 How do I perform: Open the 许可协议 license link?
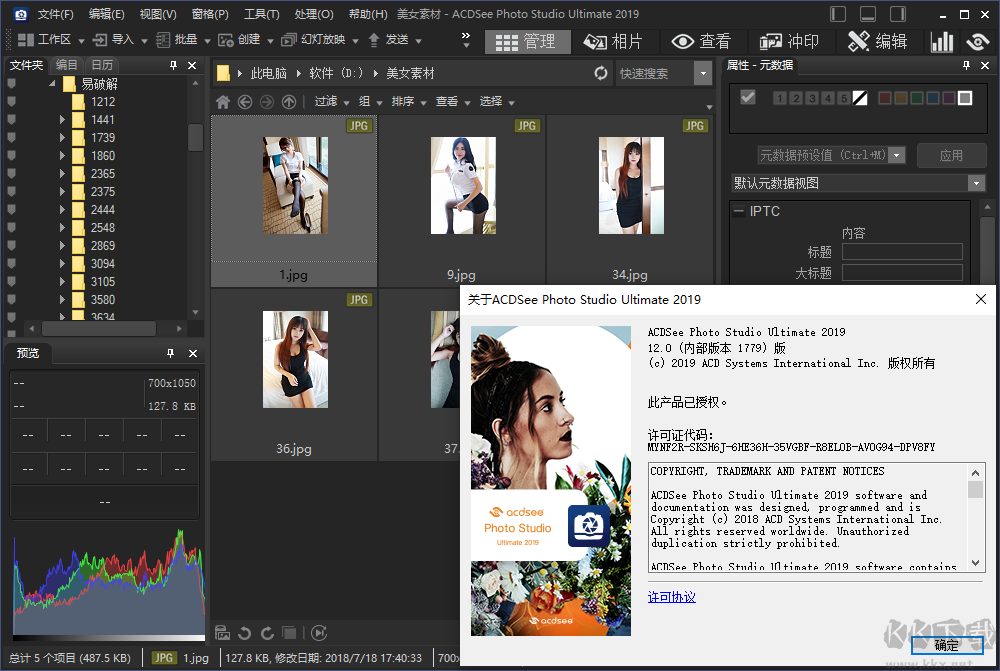click(671, 597)
